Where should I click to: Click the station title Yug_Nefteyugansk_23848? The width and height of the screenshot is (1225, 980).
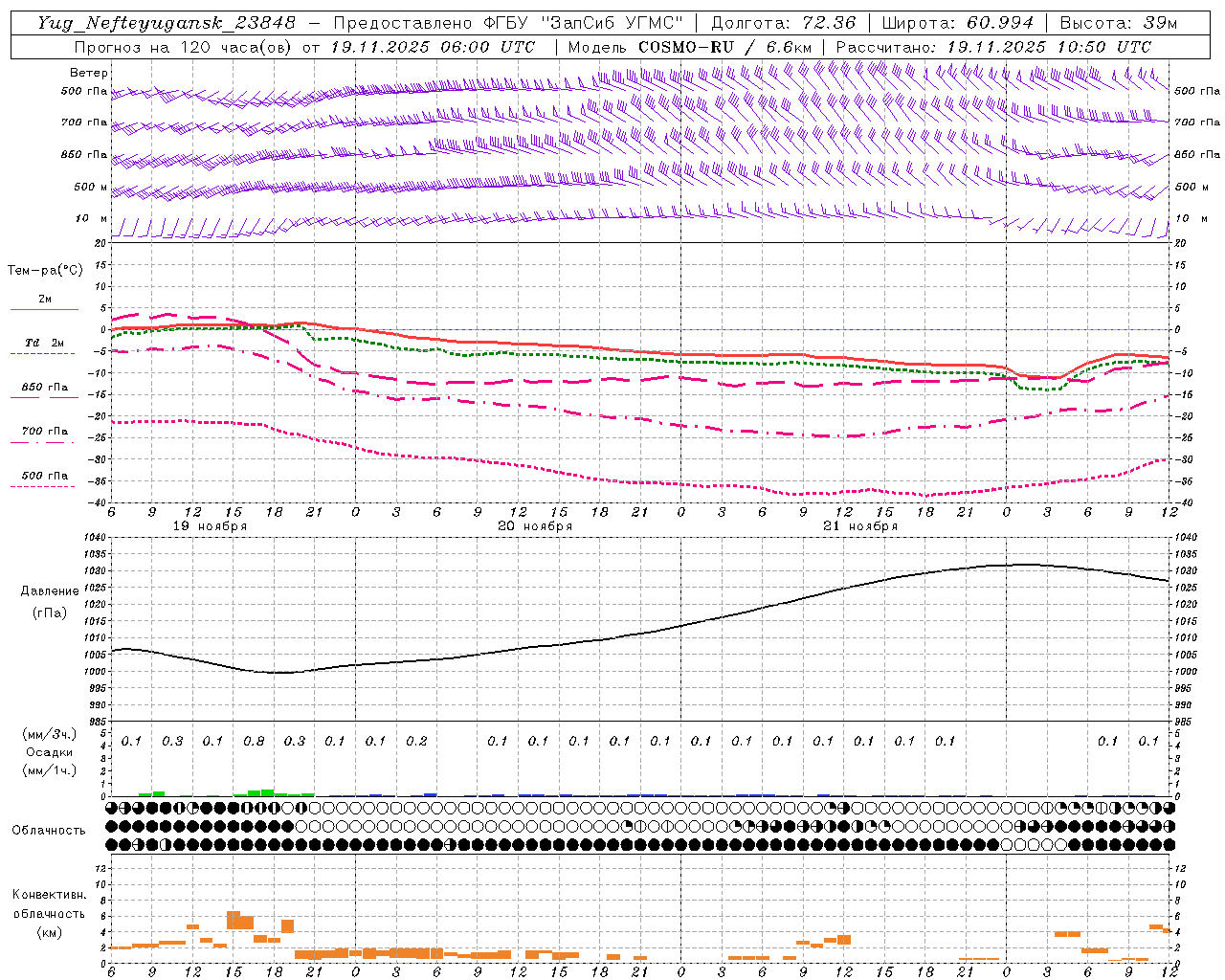coord(167,23)
